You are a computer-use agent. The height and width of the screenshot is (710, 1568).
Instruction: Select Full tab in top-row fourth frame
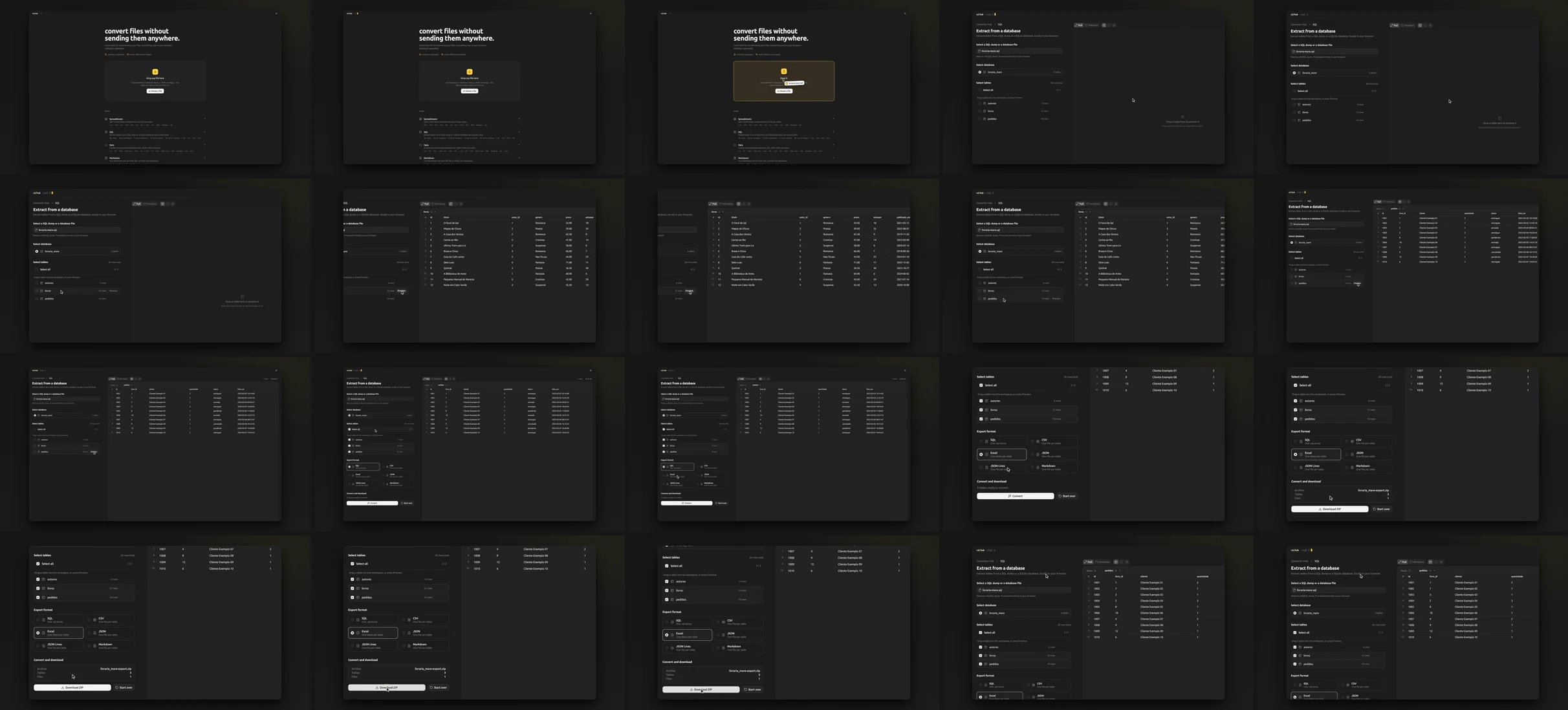click(1079, 25)
